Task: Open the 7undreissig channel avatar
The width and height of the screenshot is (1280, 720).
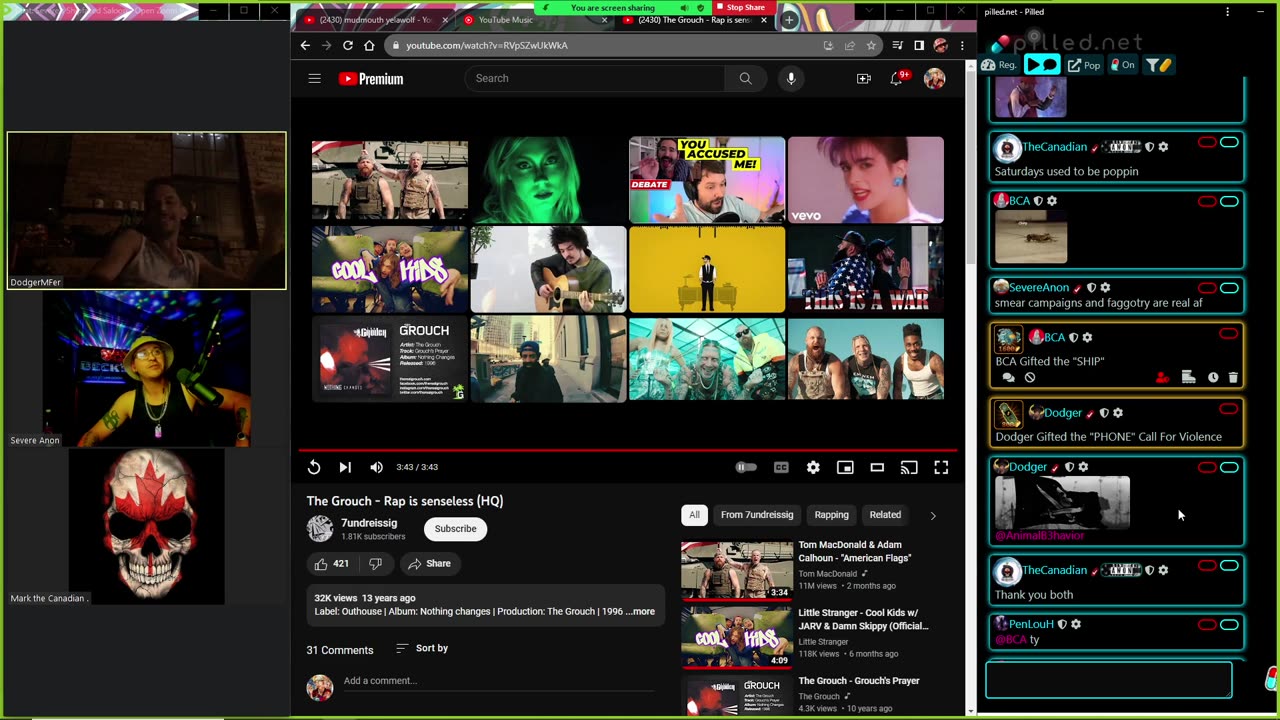Action: [x=320, y=528]
